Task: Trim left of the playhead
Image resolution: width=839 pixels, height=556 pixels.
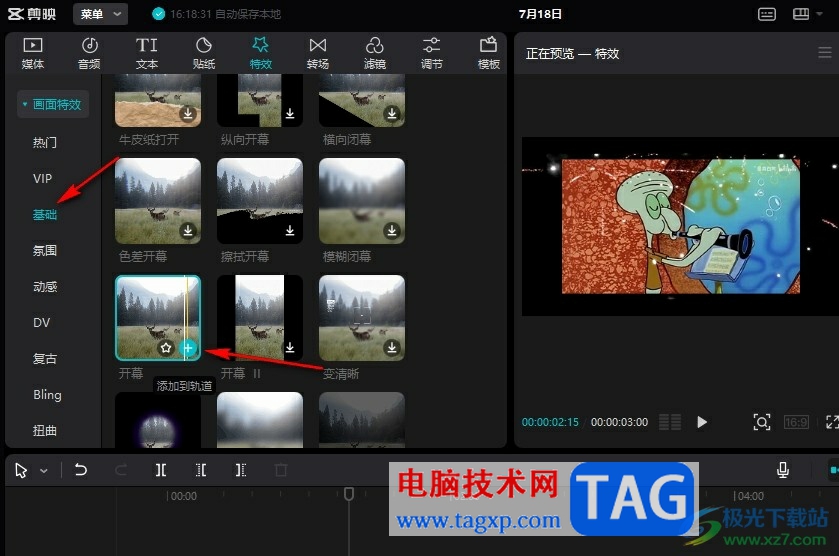Action: coord(201,470)
